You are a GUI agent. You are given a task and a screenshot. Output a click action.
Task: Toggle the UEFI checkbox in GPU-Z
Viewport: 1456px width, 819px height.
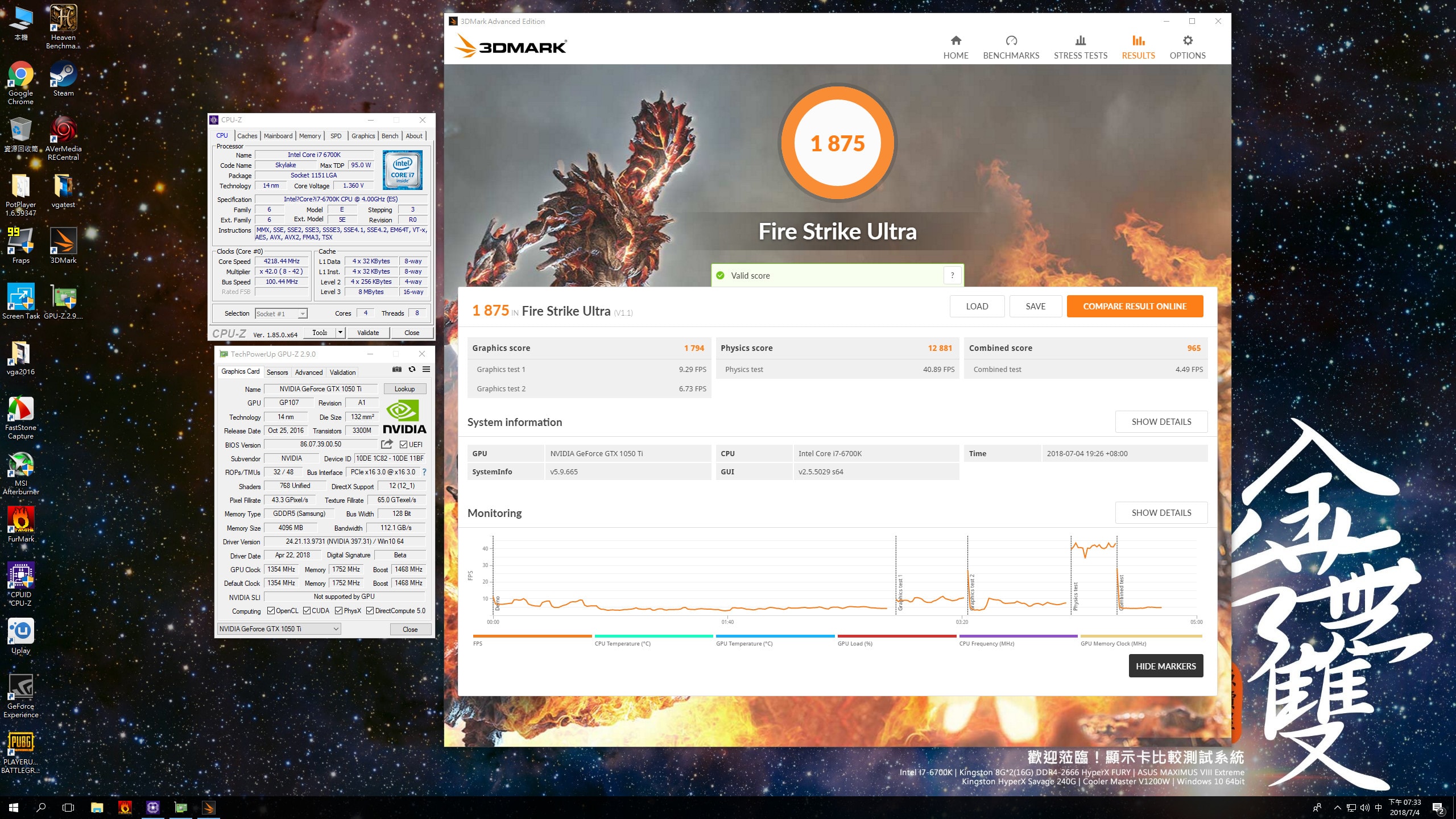(x=403, y=445)
